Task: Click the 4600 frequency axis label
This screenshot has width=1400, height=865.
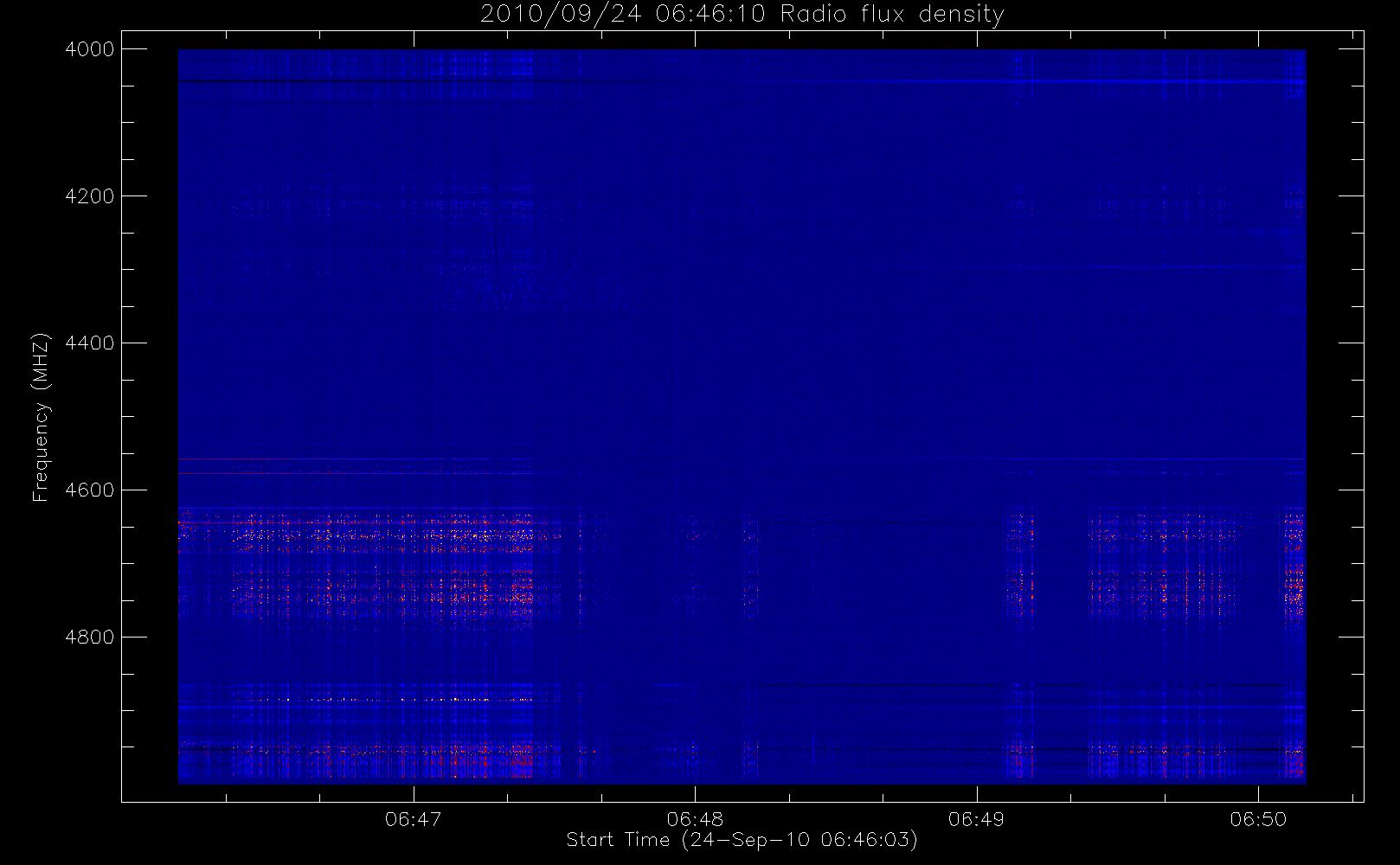Action: click(x=90, y=490)
